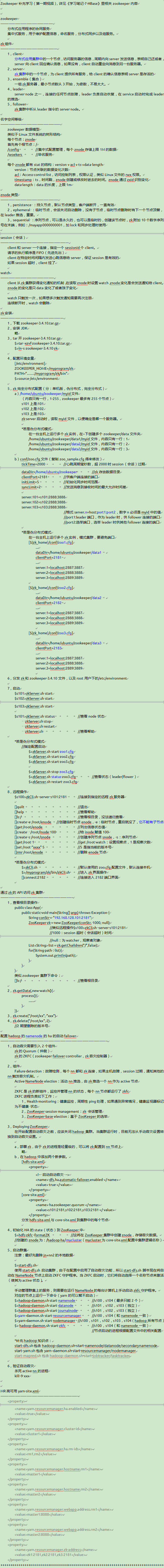The image size is (164, 1568).
Task: Click the 'server.103=s103:2888:3888' line
Action: (44, 507)
